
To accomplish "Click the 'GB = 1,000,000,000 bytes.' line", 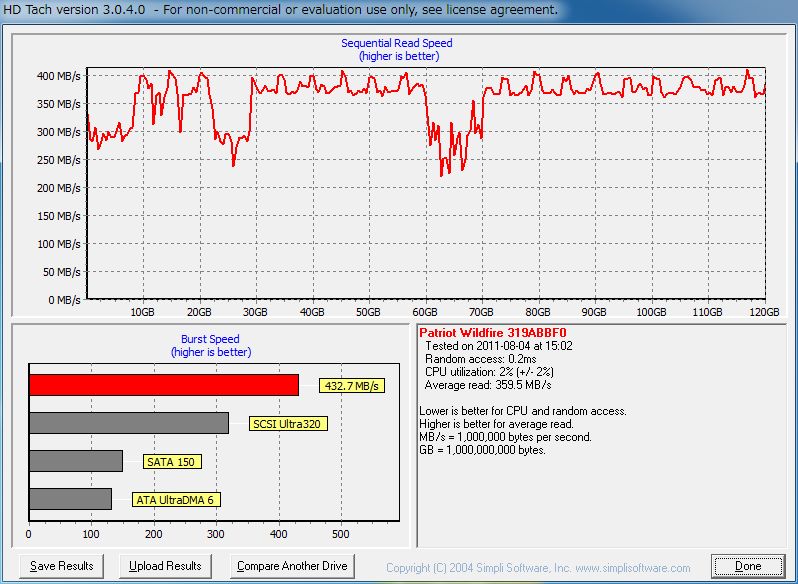I will pyautogui.click(x=482, y=450).
